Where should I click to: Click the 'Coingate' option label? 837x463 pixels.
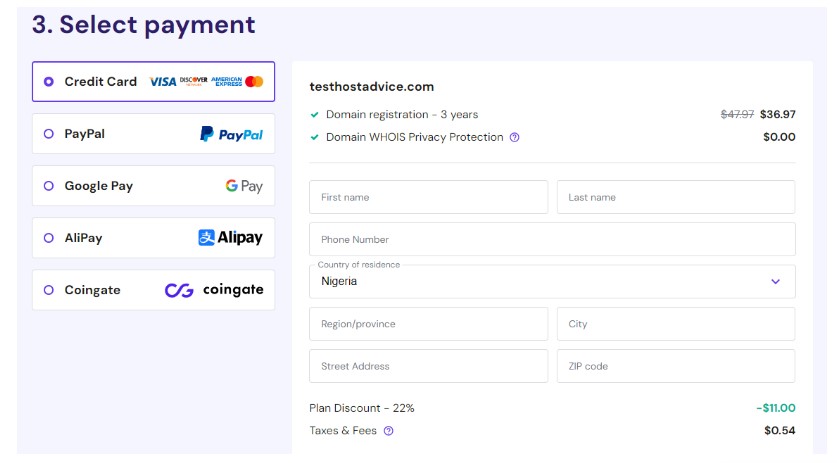(x=92, y=290)
